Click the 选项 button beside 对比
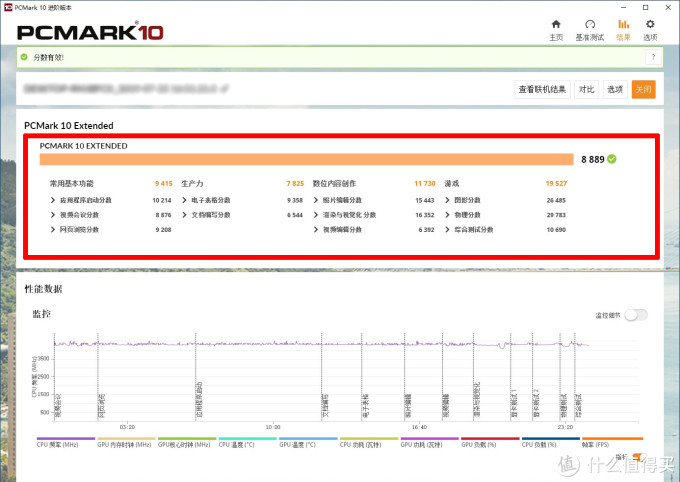 tap(615, 89)
